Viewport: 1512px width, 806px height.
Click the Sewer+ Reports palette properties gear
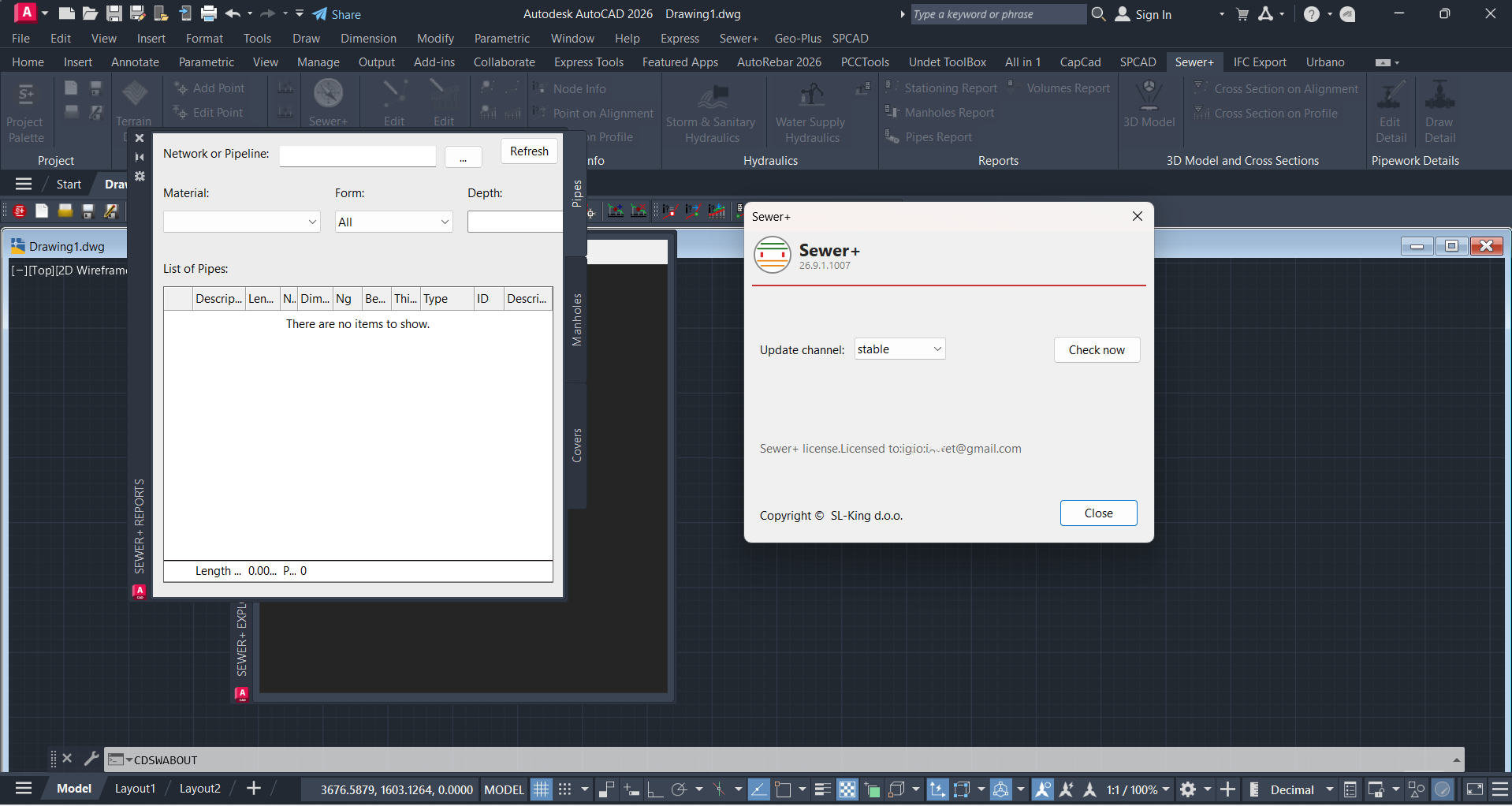tap(140, 176)
